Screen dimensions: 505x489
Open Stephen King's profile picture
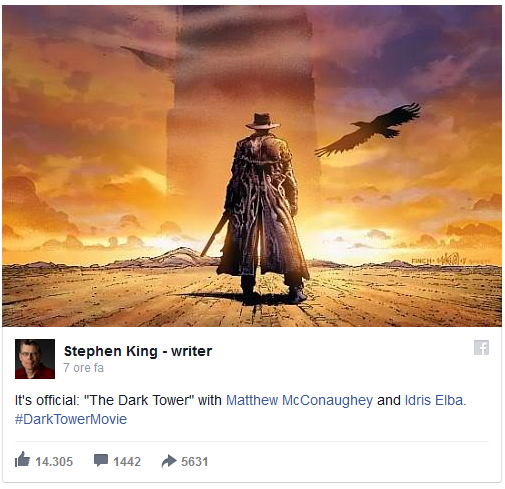click(35, 359)
